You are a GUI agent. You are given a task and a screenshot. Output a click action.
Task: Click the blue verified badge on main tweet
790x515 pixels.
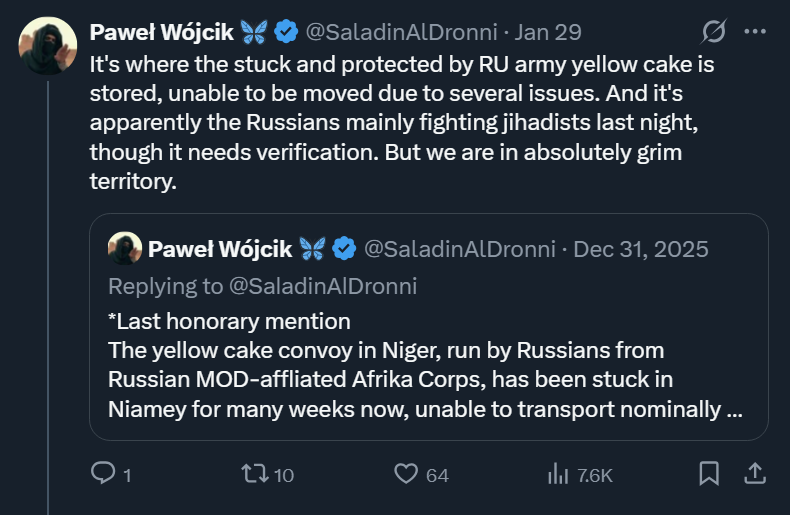click(x=286, y=32)
